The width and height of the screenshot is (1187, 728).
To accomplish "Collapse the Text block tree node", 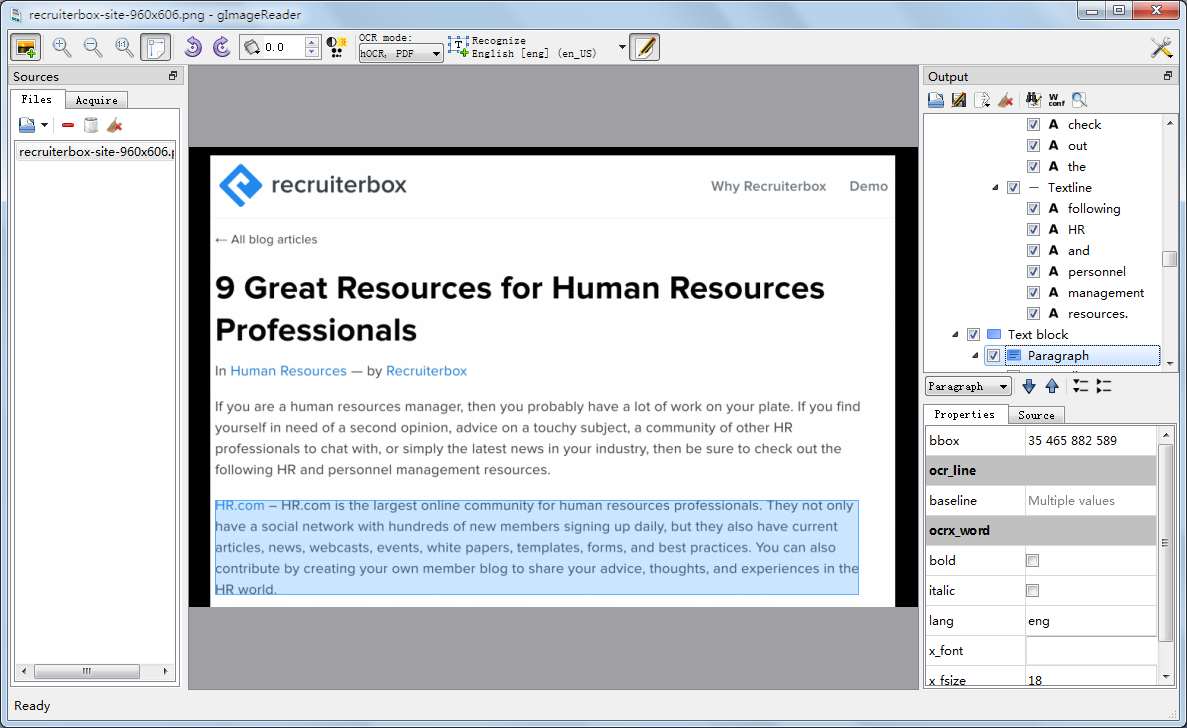I will click(955, 334).
